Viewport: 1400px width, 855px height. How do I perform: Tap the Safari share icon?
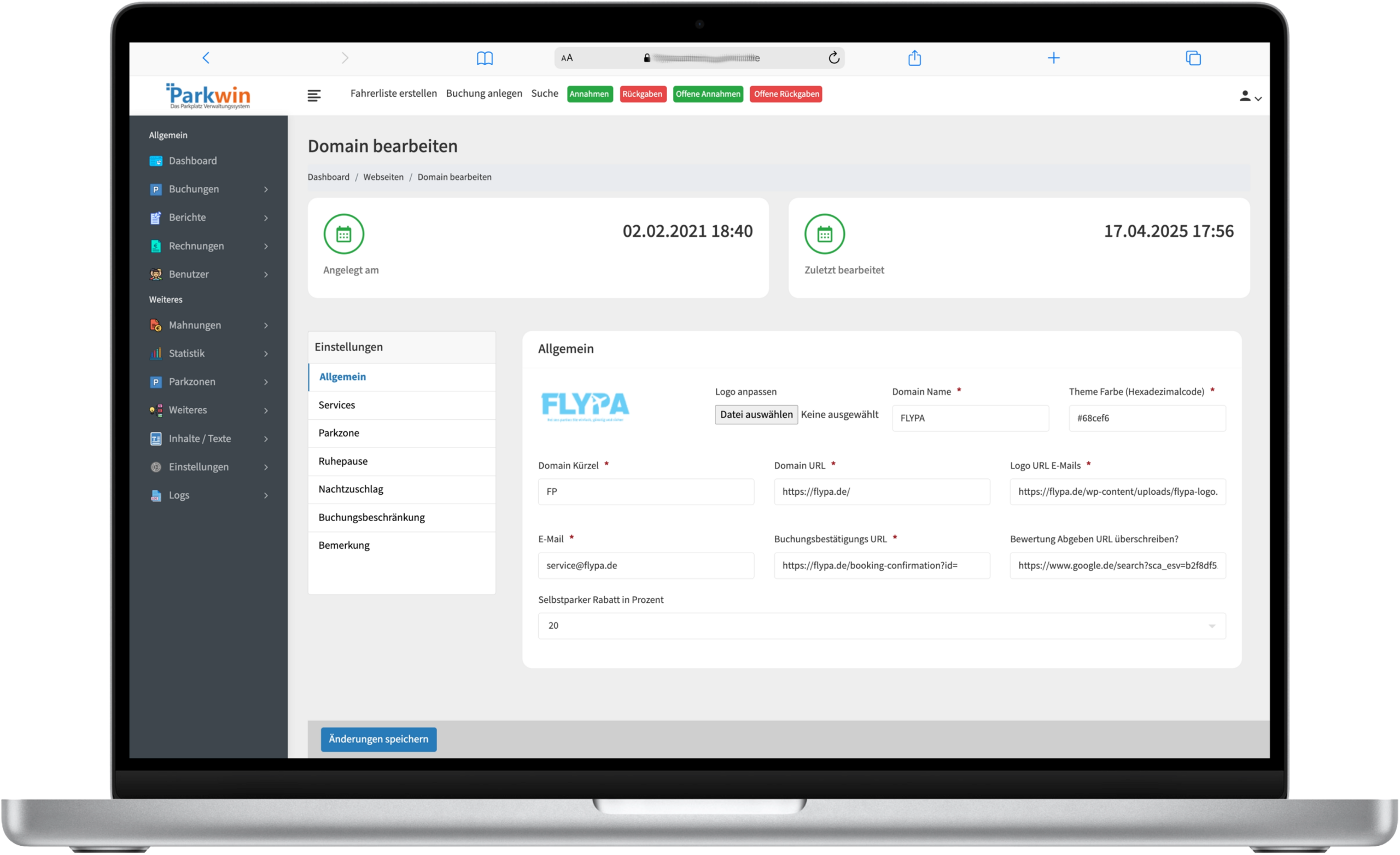click(914, 58)
